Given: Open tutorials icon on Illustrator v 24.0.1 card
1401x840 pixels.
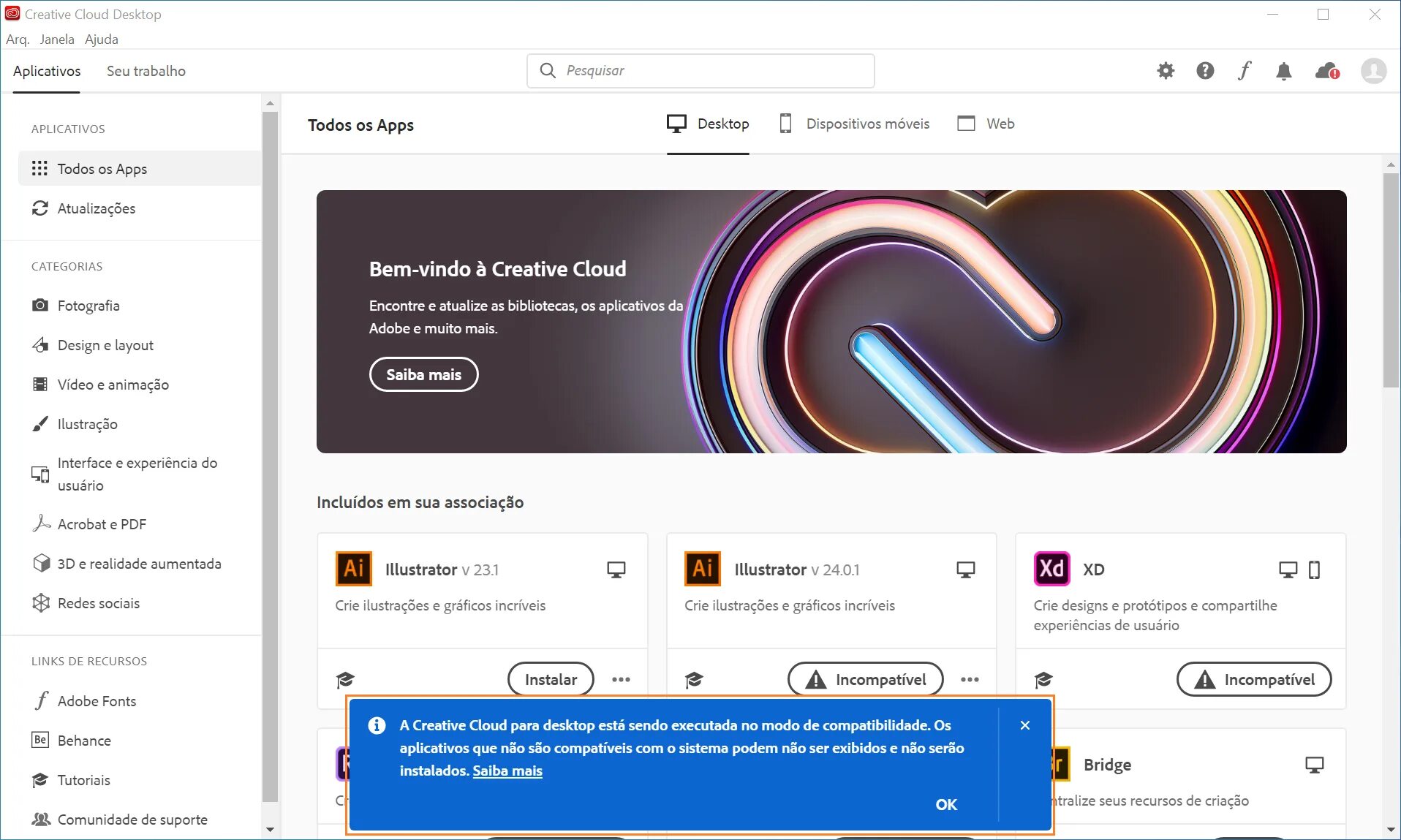Looking at the screenshot, I should 694,680.
